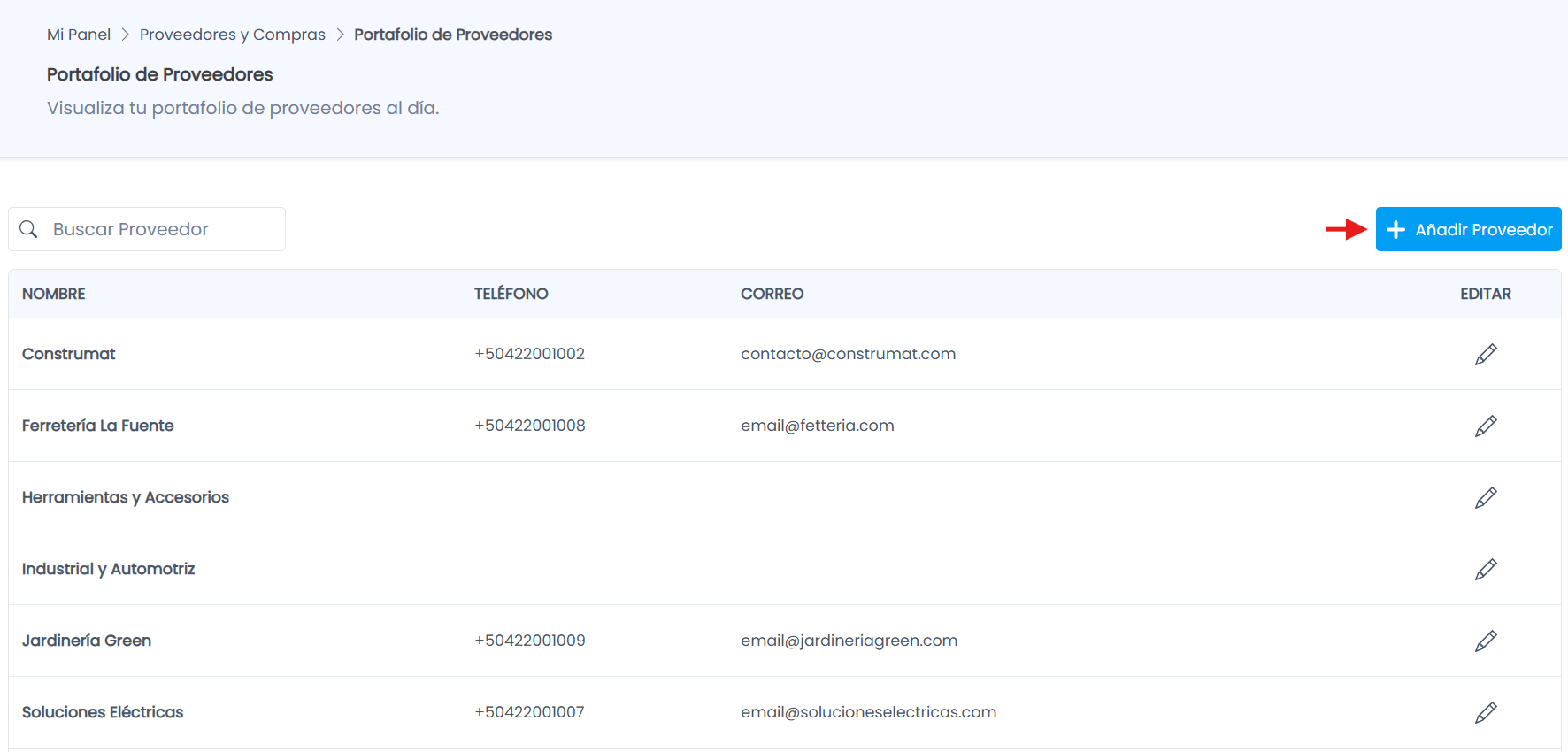
Task: Click the Añadir Proveedor button
Action: pyautogui.click(x=1468, y=229)
